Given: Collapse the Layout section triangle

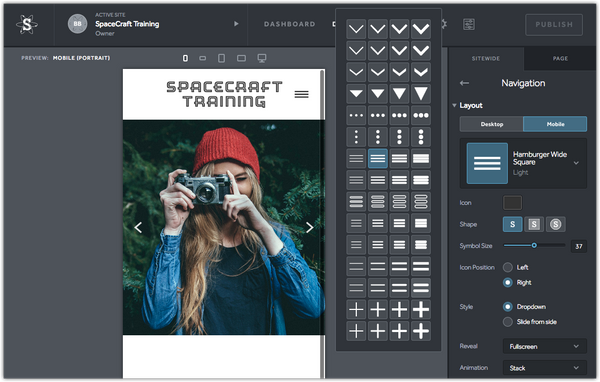Looking at the screenshot, I should [x=454, y=105].
